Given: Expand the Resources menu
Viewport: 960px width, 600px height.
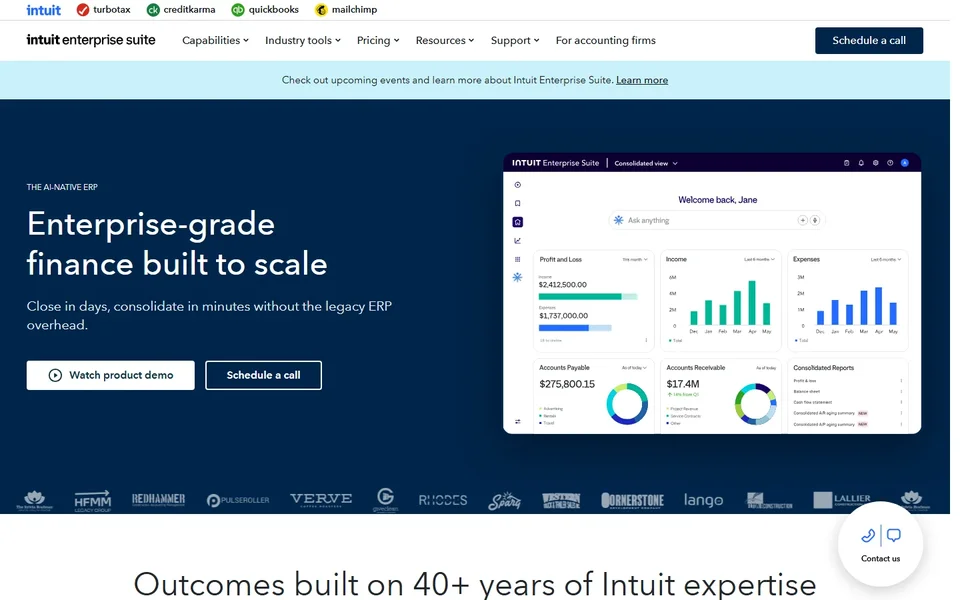Looking at the screenshot, I should click(x=444, y=40).
